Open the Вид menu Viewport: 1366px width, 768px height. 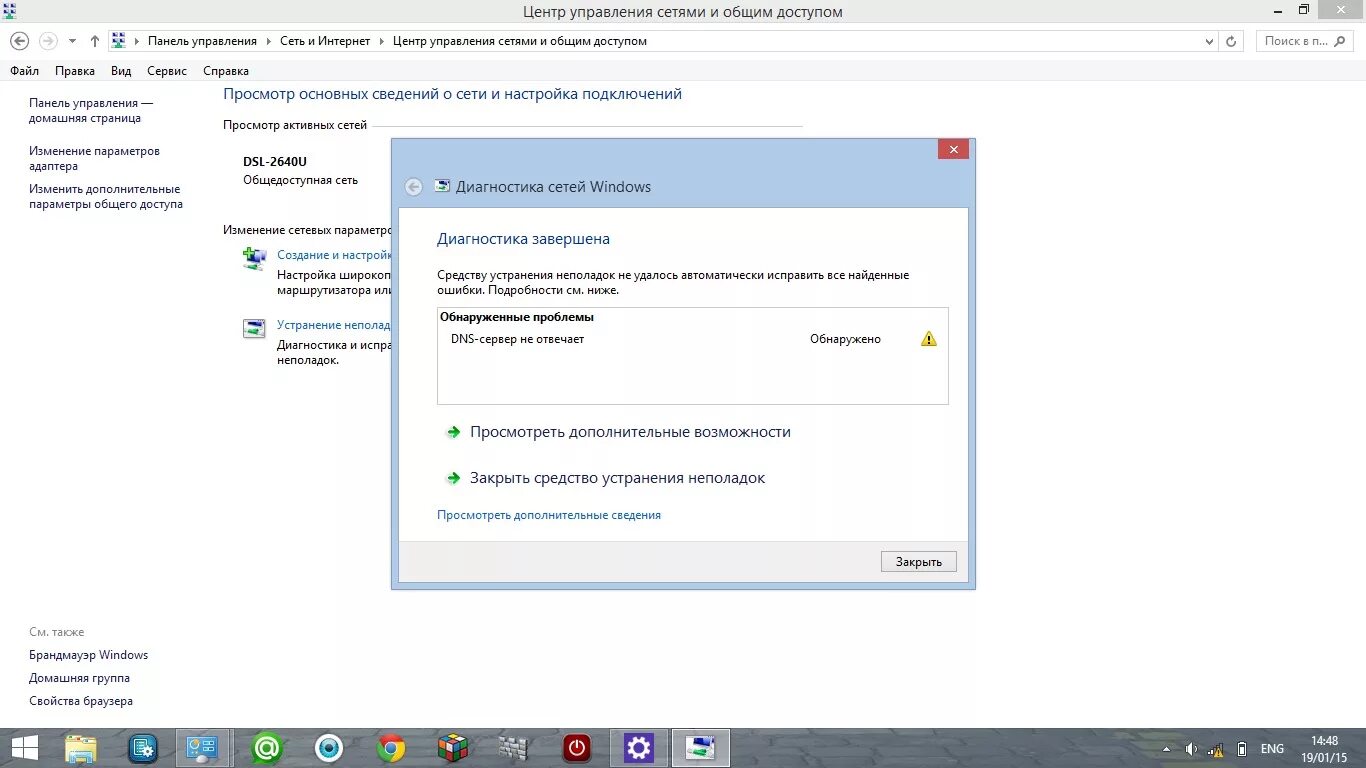121,71
